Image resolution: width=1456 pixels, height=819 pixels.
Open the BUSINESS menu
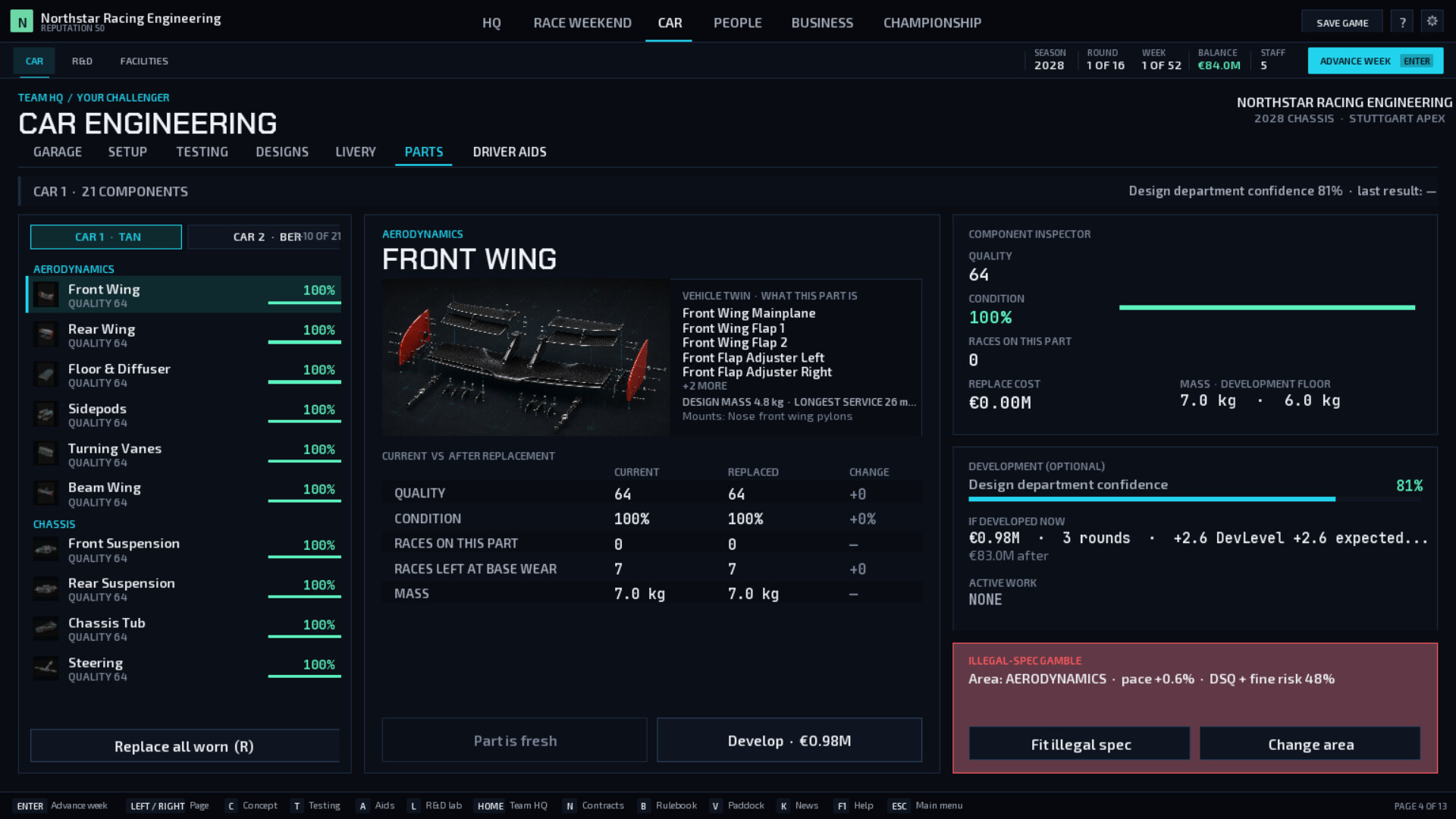pyautogui.click(x=822, y=23)
